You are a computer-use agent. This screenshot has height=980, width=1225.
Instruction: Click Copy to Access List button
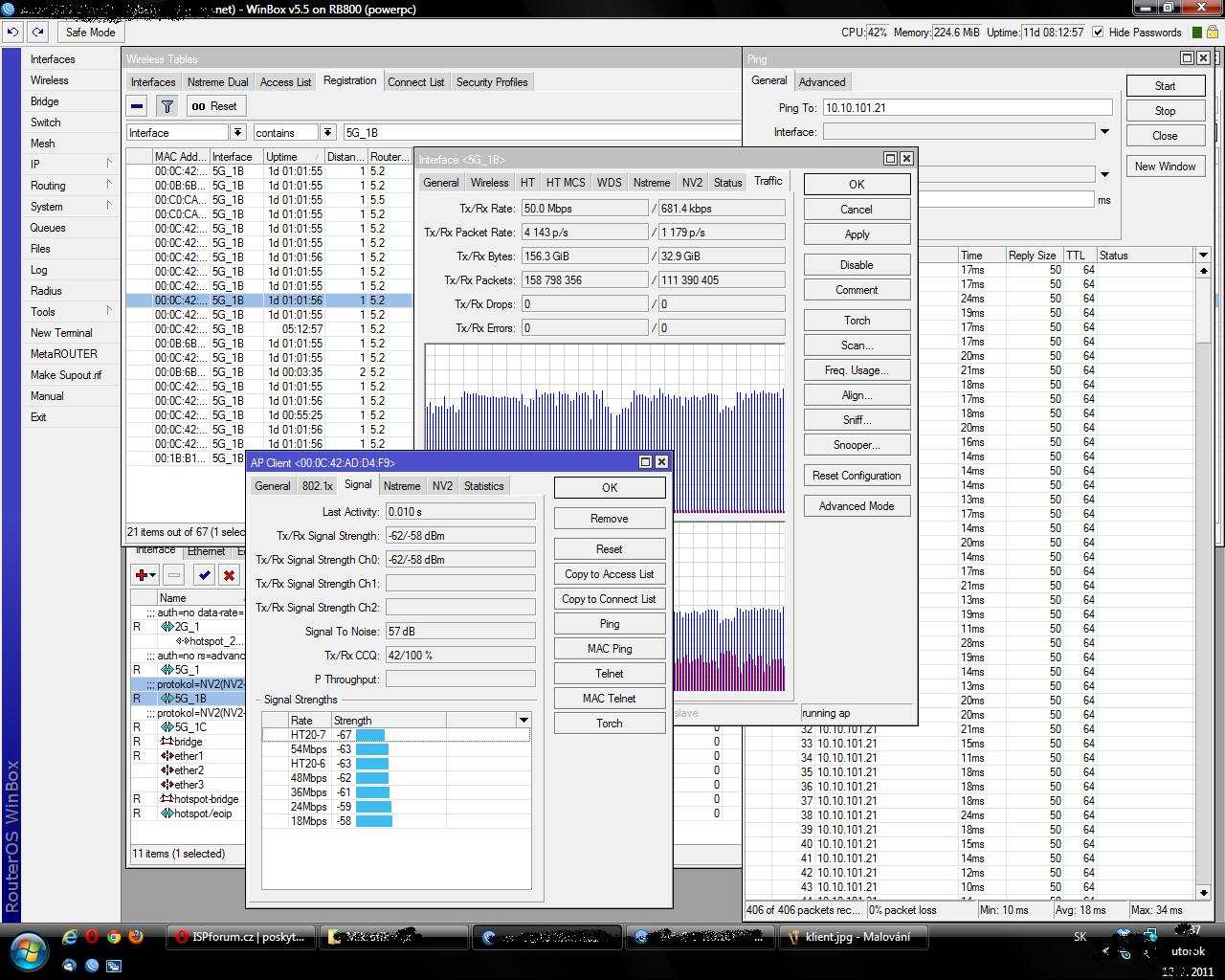pyautogui.click(x=609, y=574)
